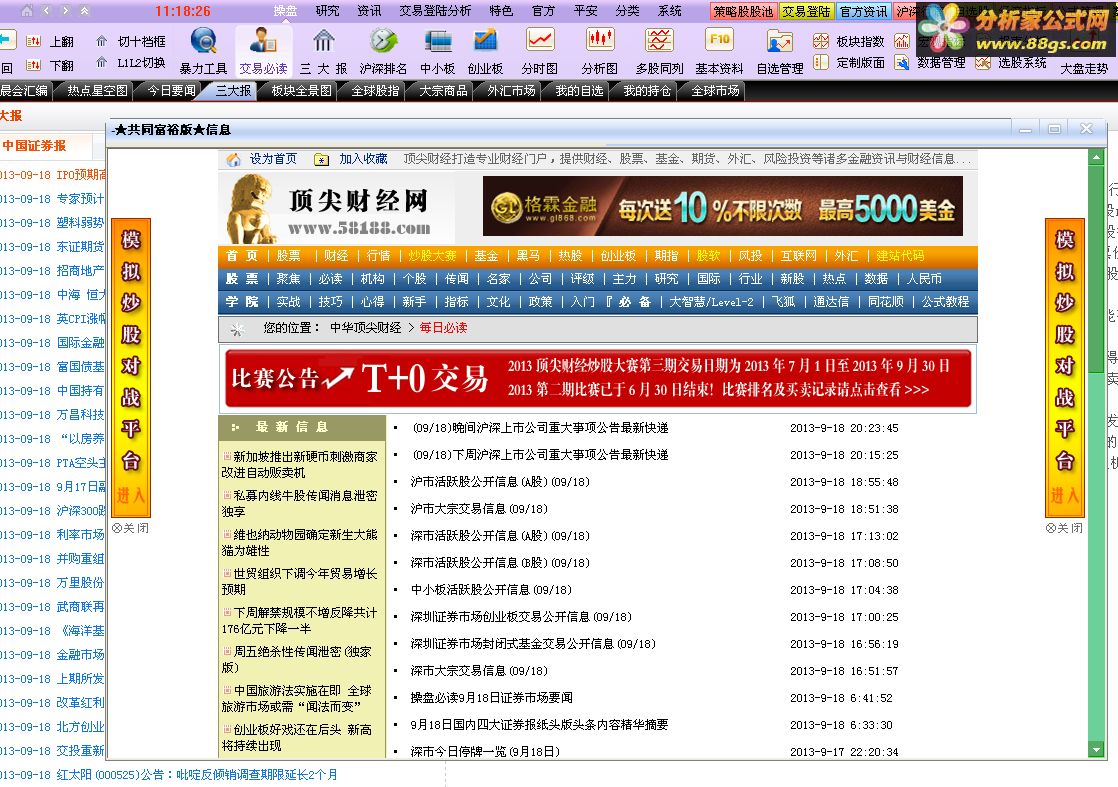Viewport: 1118px width, 787px height.
Task: Click the 上翻 page-up icon
Action: pyautogui.click(x=33, y=41)
